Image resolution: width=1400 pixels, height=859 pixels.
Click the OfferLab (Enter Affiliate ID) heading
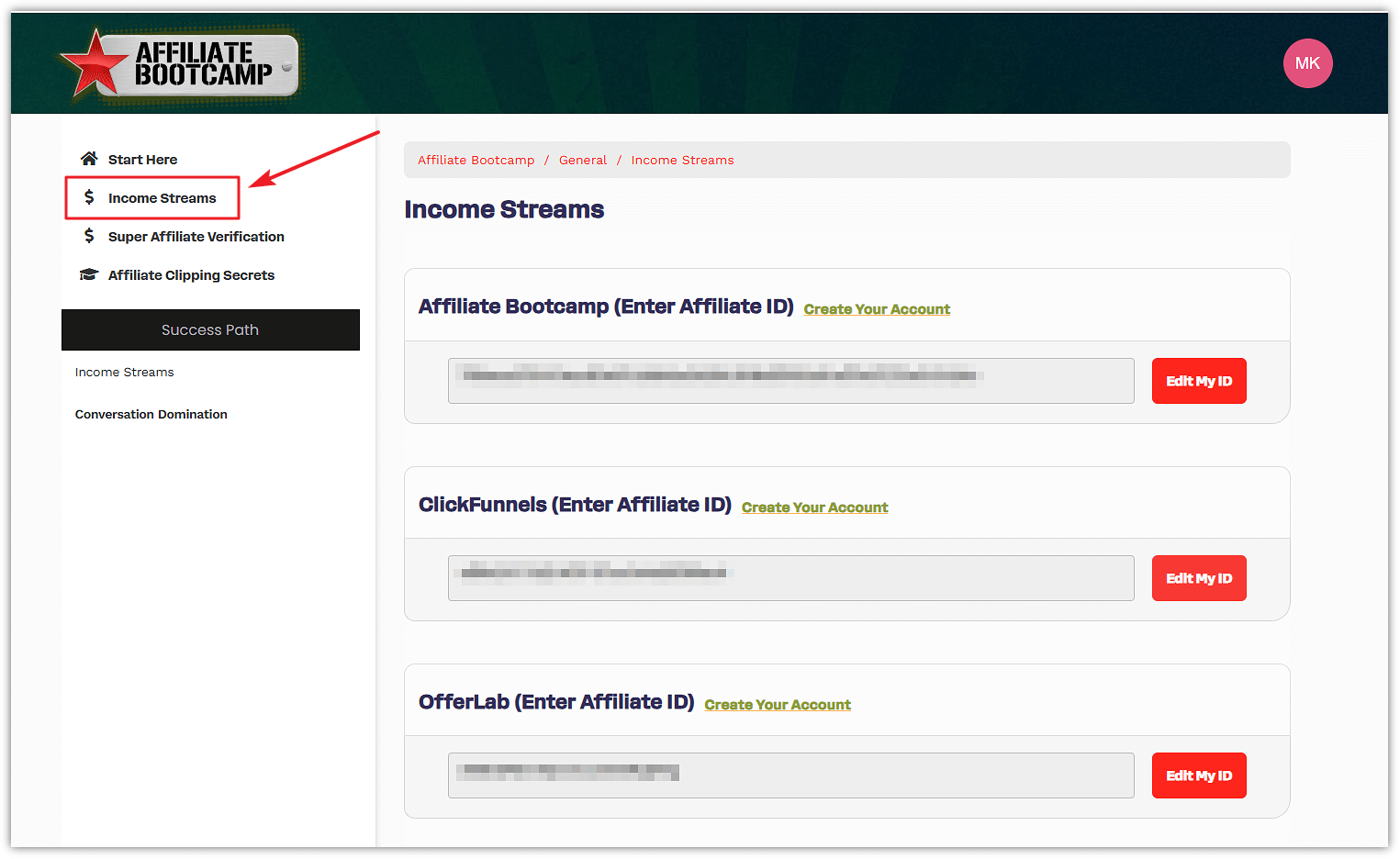coord(556,702)
